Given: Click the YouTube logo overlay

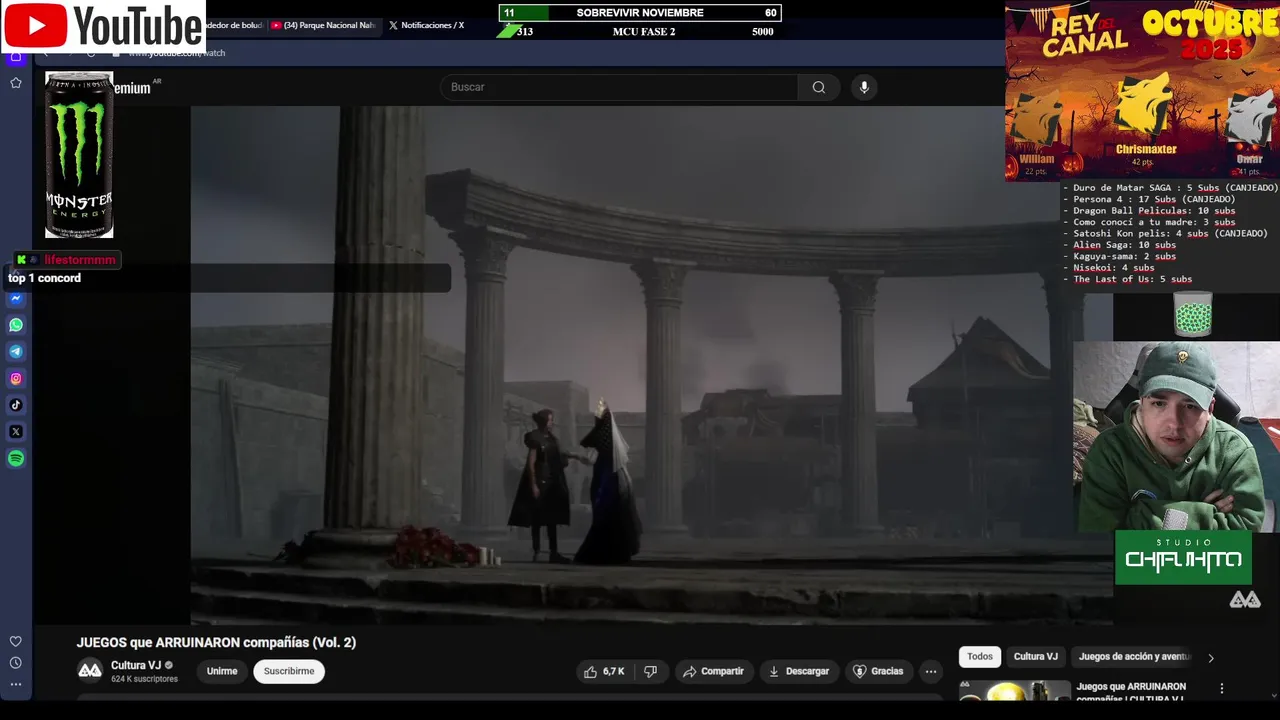Looking at the screenshot, I should click(x=103, y=26).
